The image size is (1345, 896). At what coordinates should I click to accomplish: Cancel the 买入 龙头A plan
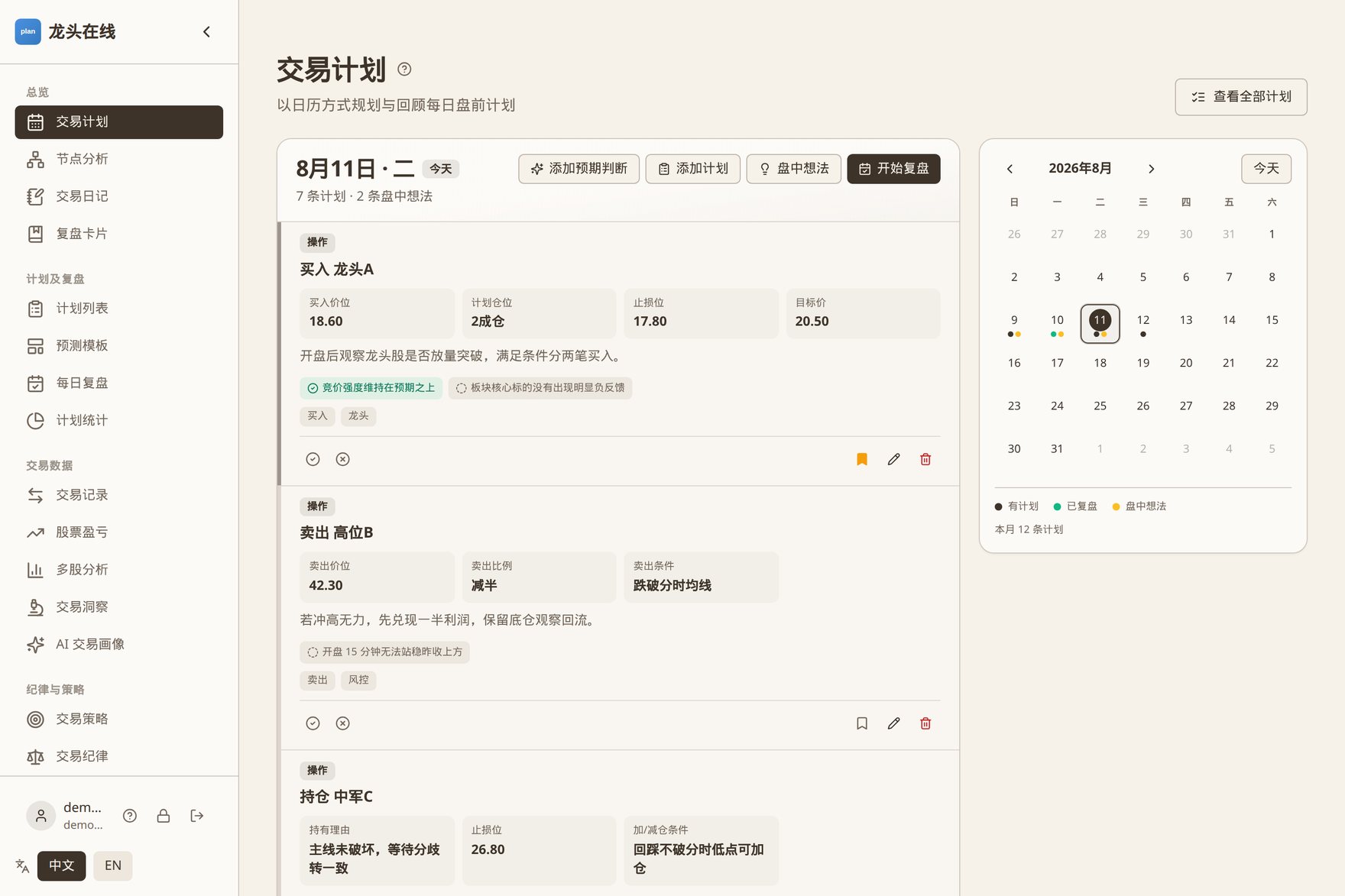(342, 459)
